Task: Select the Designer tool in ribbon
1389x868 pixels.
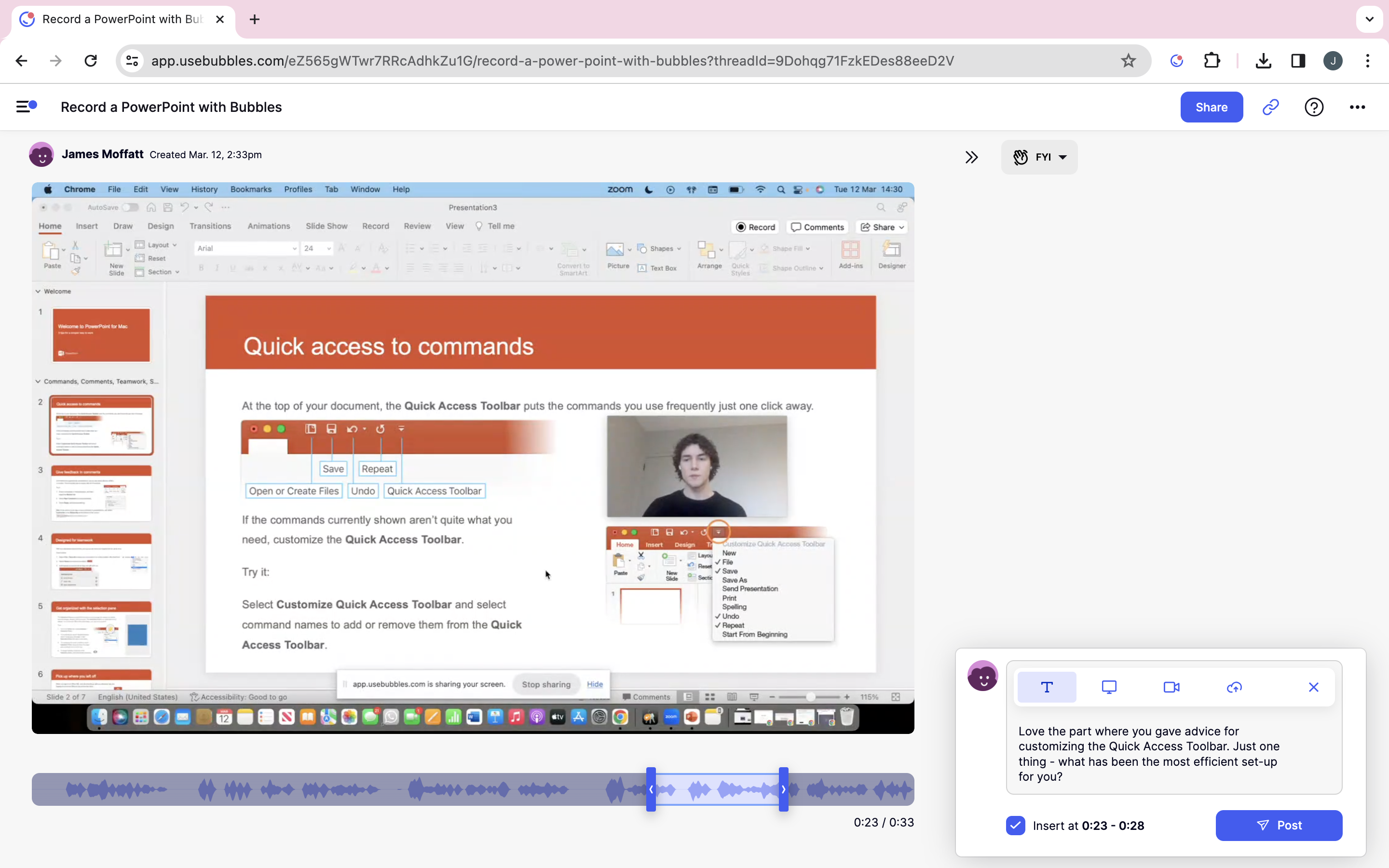Action: click(x=892, y=257)
